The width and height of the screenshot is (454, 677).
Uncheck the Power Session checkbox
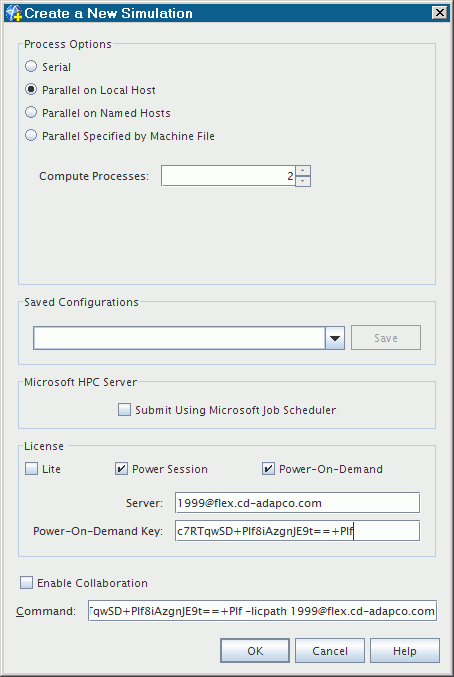pos(121,469)
